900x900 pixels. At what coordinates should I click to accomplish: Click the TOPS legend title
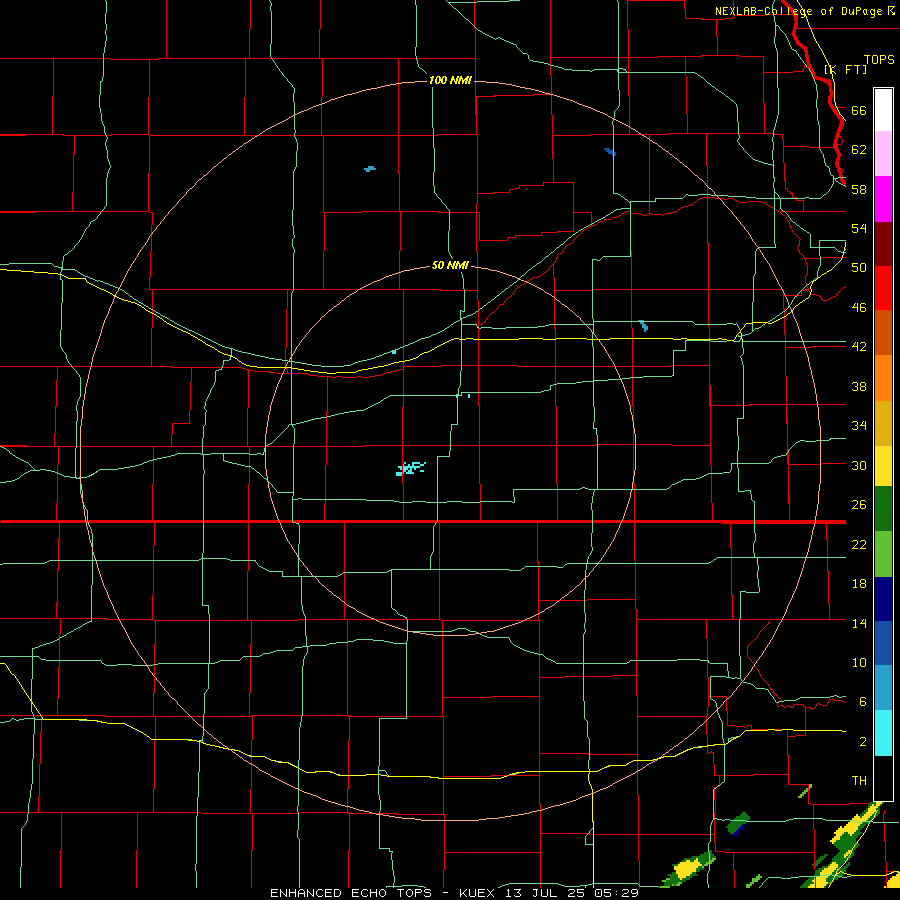[879, 60]
